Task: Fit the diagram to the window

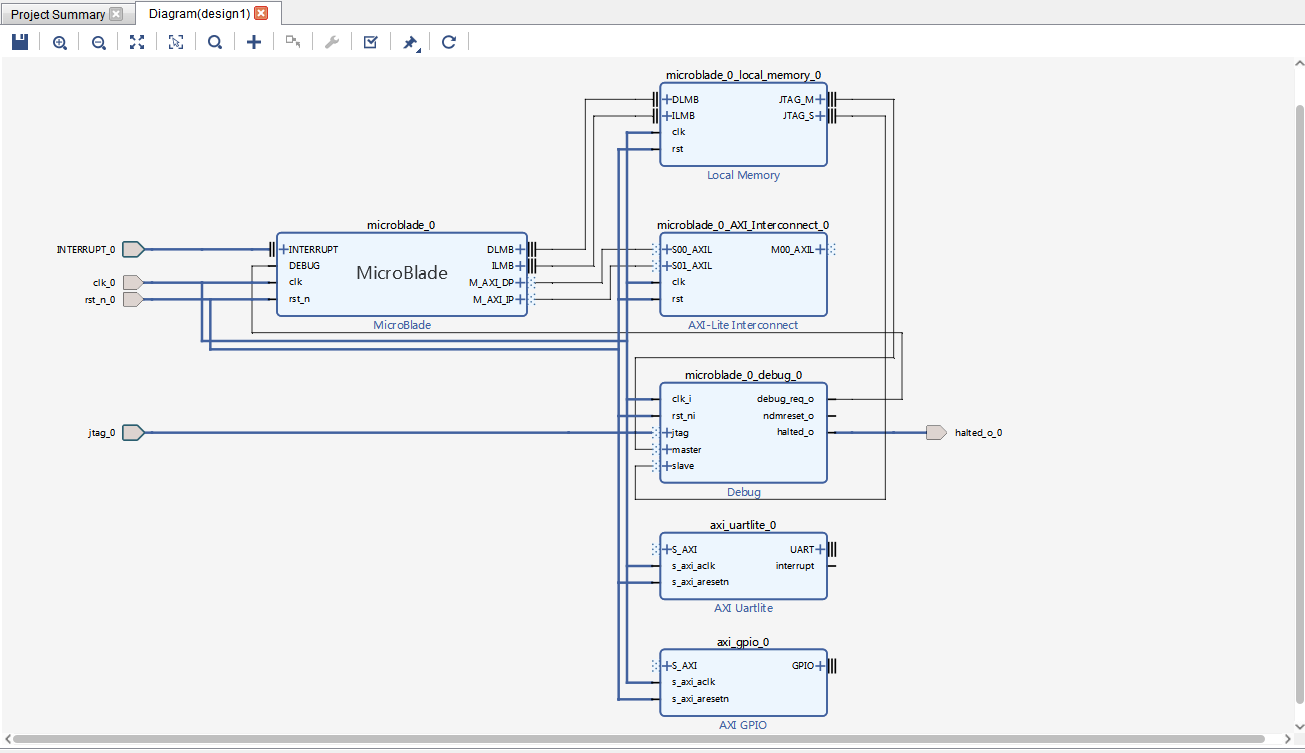Action: 137,42
